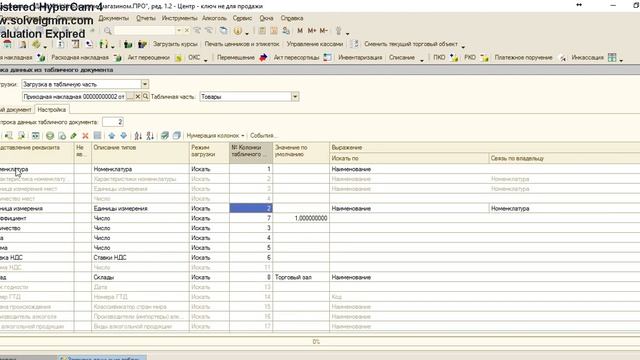This screenshot has height=360, width=640.
Task: Click the search magnifier in top toolbar
Action: click(x=108, y=31)
